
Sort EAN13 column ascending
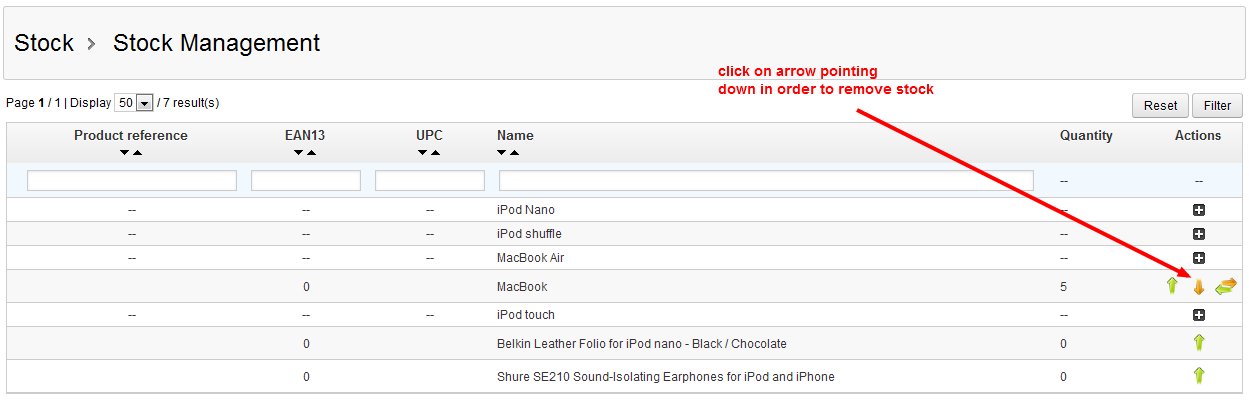[x=312, y=153]
